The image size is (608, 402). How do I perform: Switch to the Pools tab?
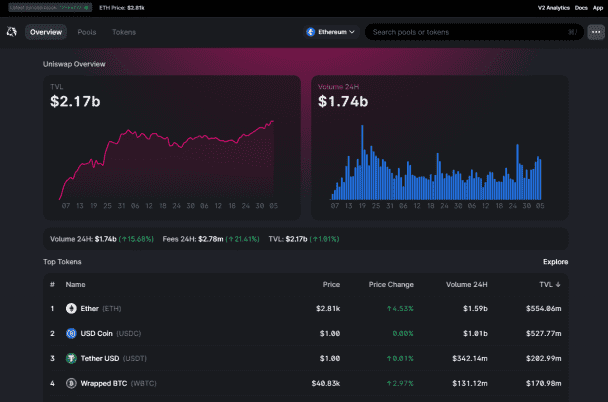pyautogui.click(x=87, y=32)
